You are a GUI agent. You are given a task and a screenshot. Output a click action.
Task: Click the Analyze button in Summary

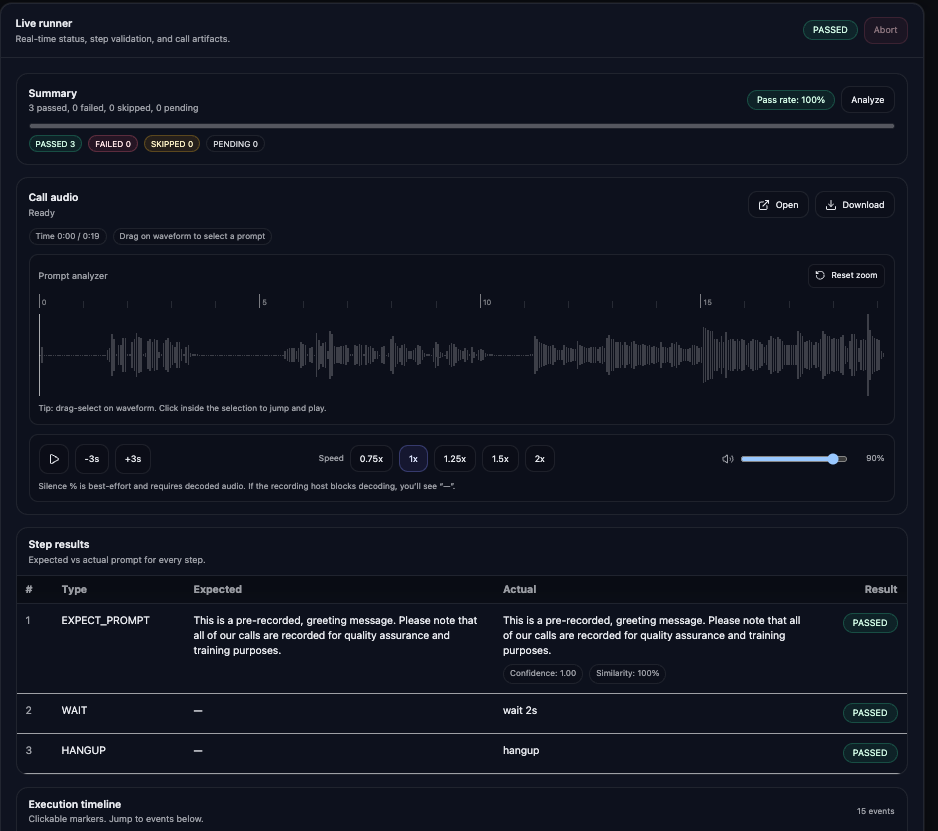point(867,100)
